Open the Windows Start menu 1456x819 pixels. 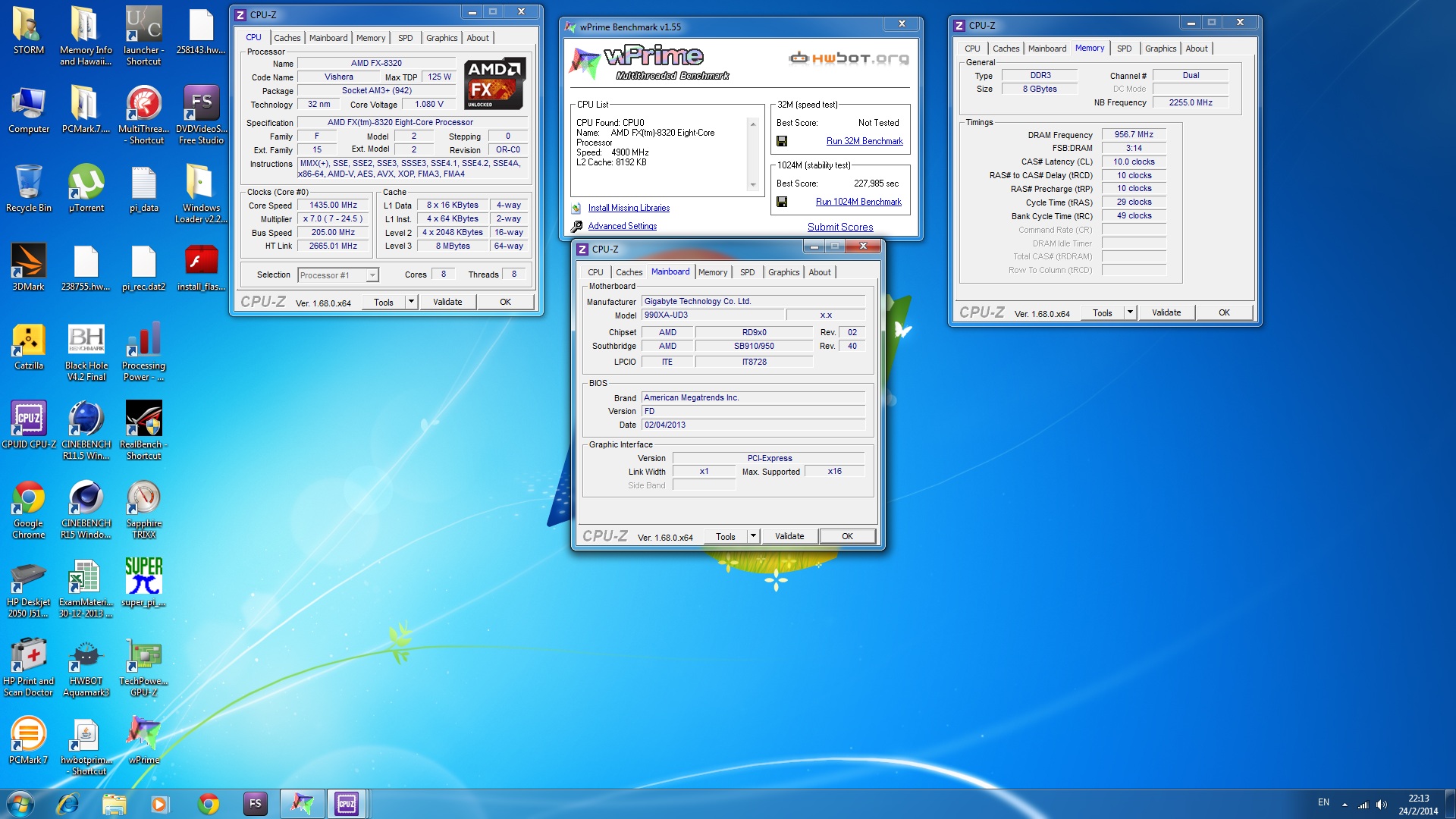coord(20,804)
